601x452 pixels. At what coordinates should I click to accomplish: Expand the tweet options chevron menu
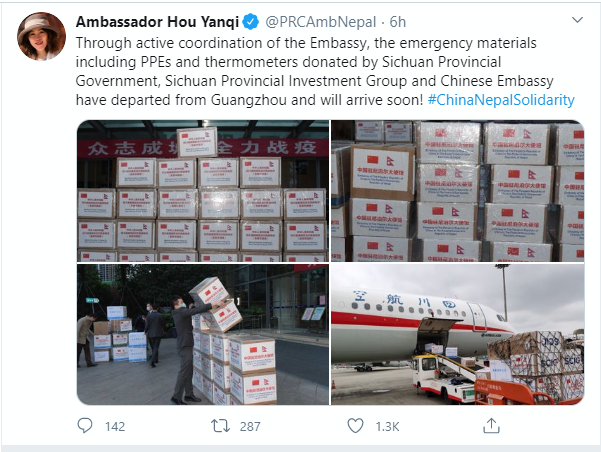click(577, 20)
